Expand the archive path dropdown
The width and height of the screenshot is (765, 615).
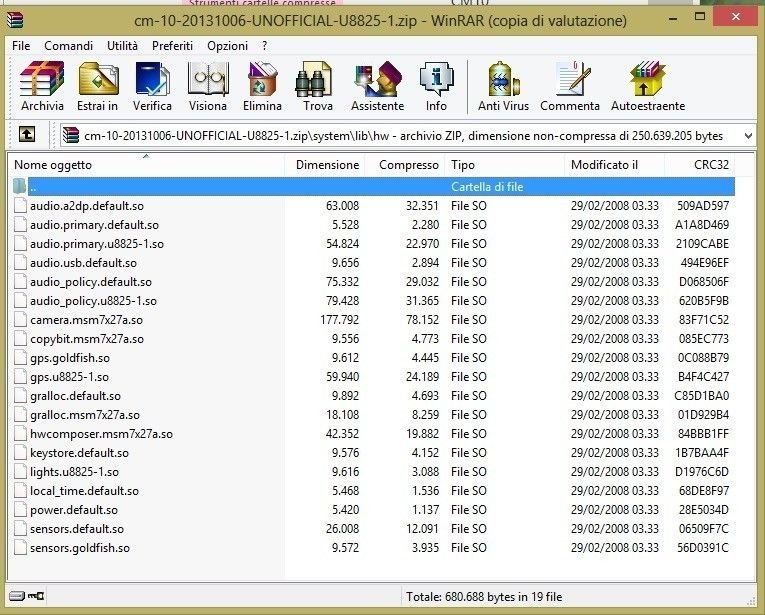click(748, 136)
